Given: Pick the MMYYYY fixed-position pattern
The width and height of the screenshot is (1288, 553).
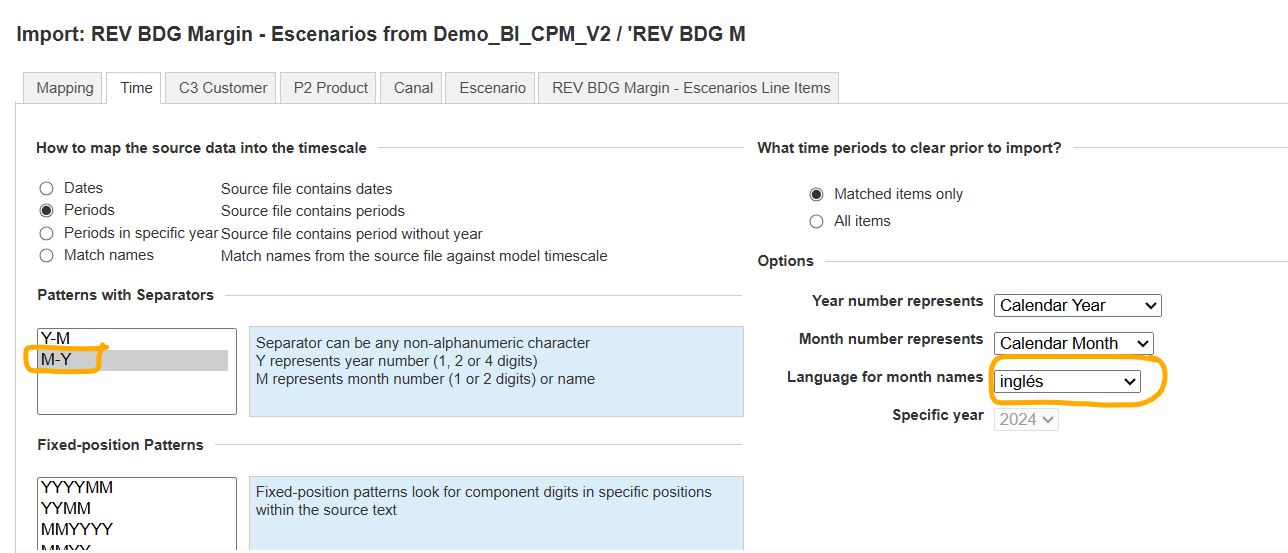Looking at the screenshot, I should point(77,529).
